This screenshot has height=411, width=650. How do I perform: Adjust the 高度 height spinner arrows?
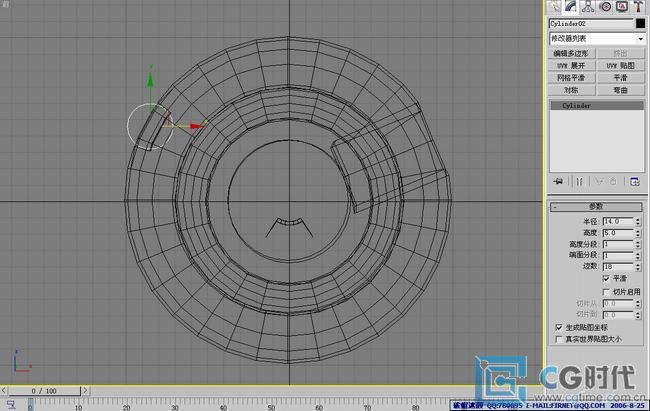638,233
